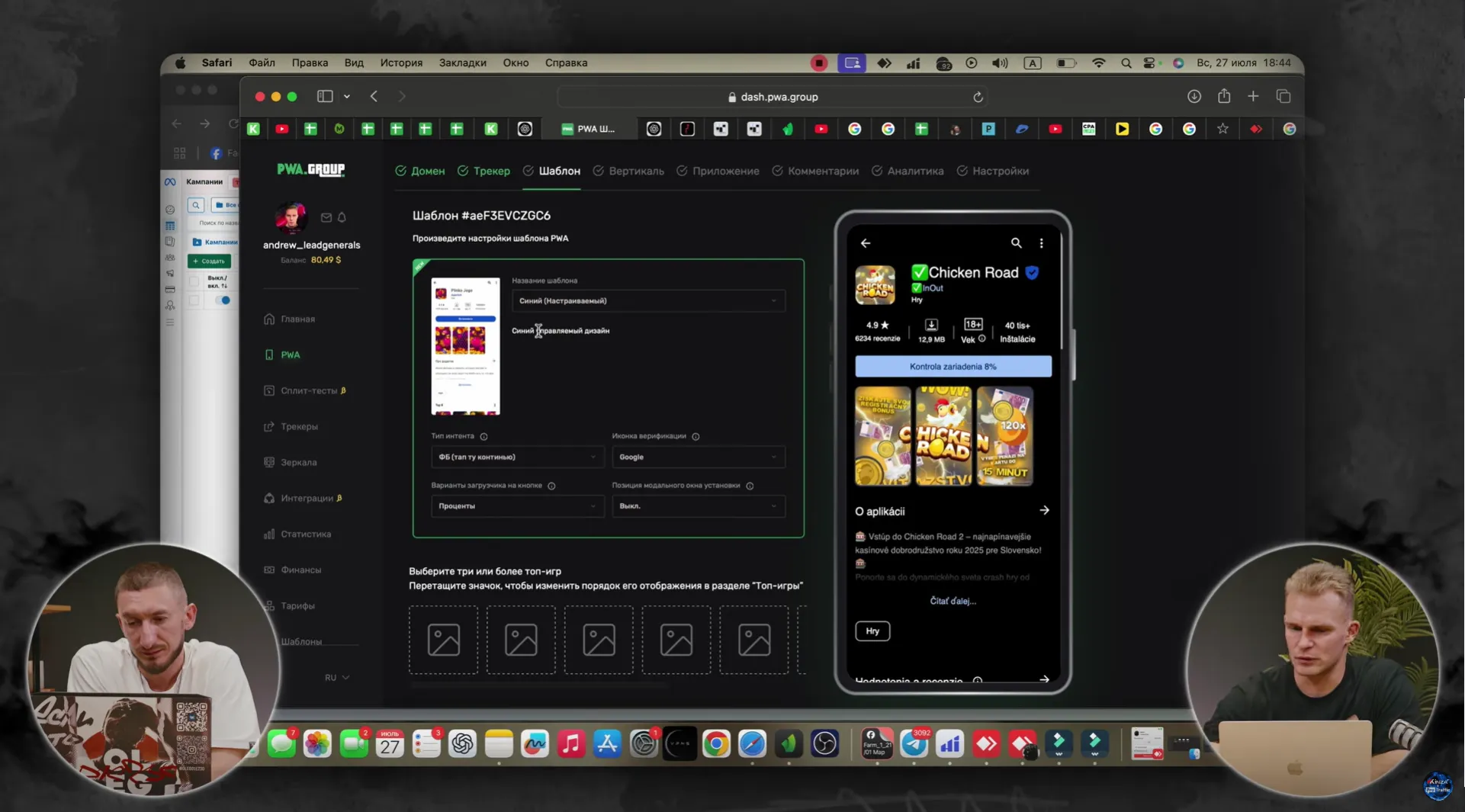Open the История menu in menu bar
The height and width of the screenshot is (812, 1465).
pos(401,63)
